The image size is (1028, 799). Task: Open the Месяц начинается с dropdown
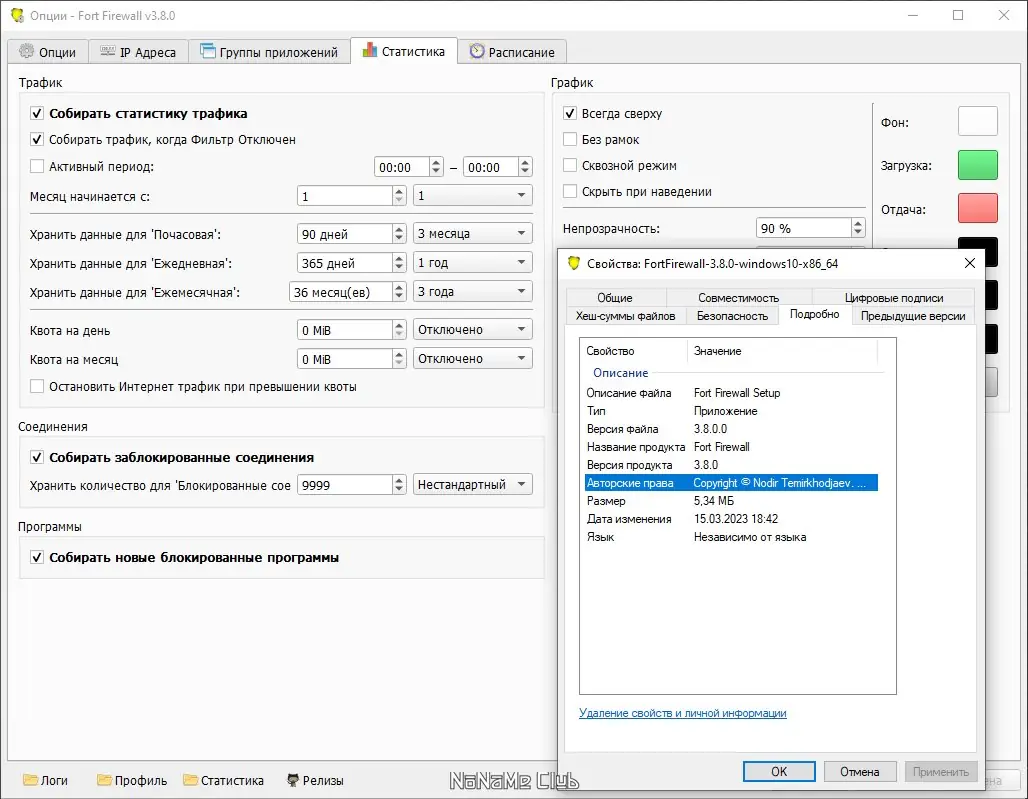tap(473, 195)
